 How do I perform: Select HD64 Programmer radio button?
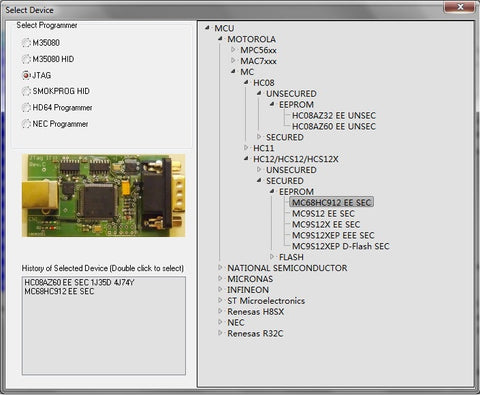click(26, 107)
